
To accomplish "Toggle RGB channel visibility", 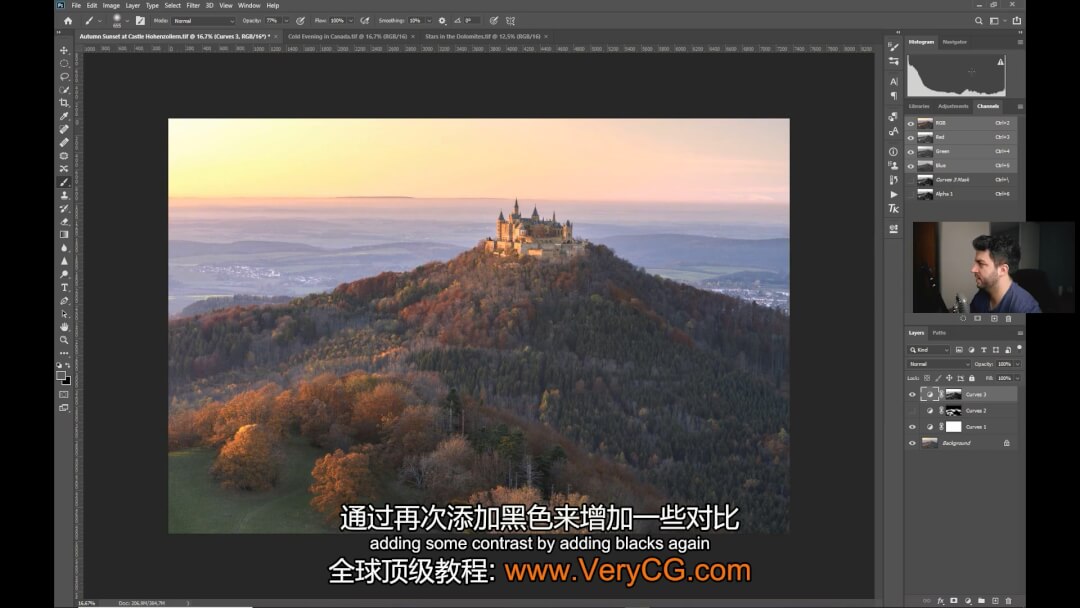I will [x=911, y=123].
